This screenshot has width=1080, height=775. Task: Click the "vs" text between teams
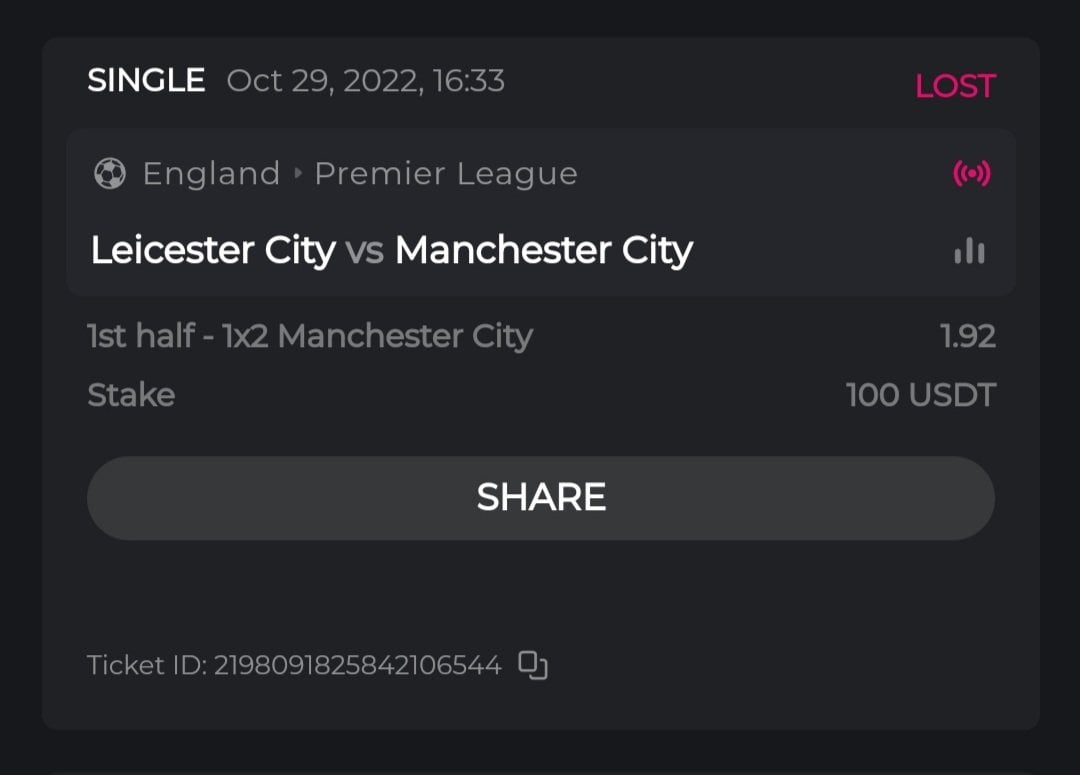(365, 251)
